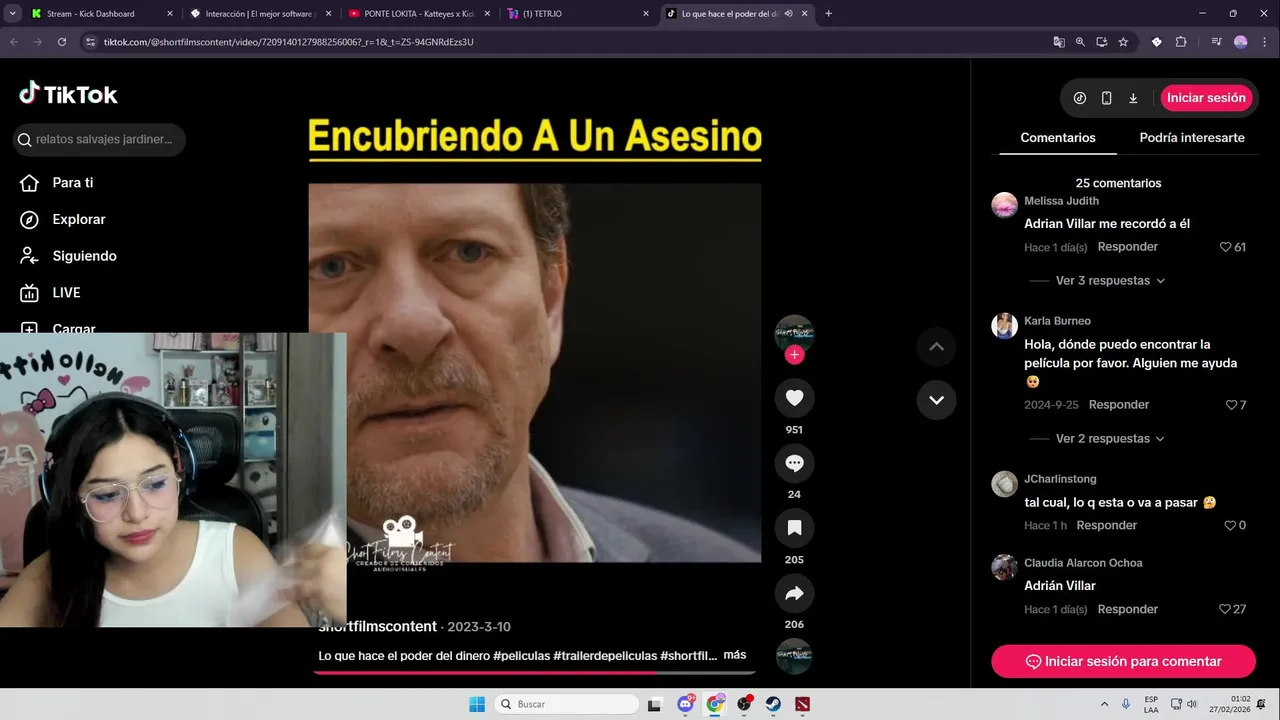
Task: Focus the TikTok search field
Action: [x=99, y=139]
